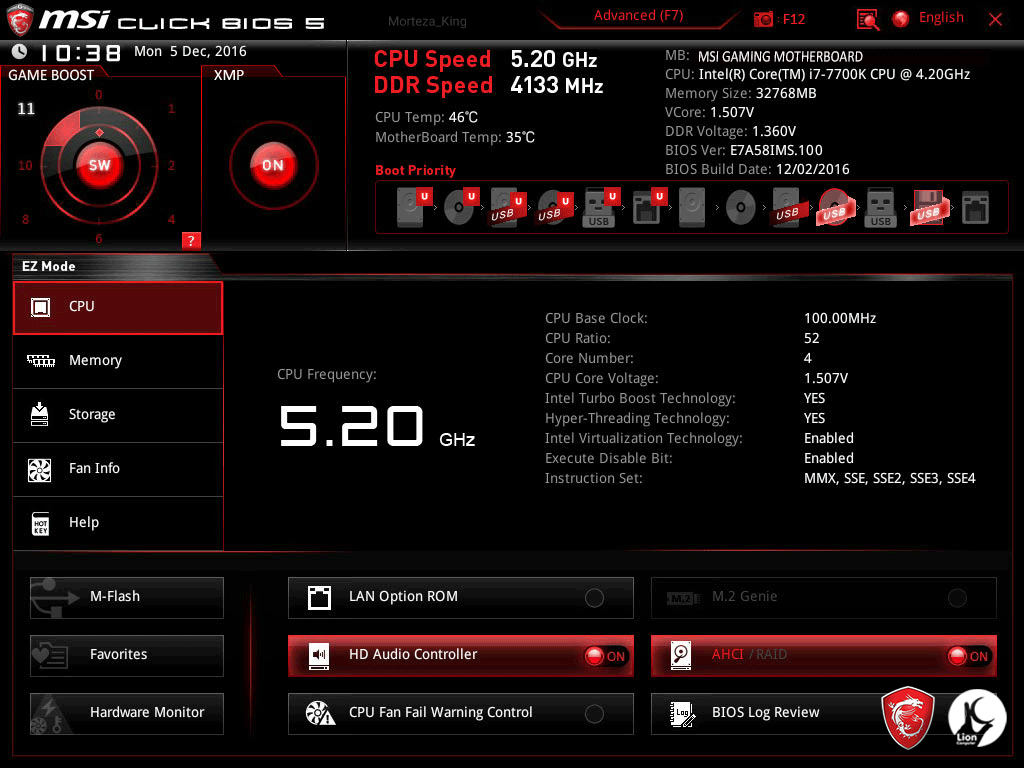
Task: Turn off the HD Audio Controller switch
Action: [605, 656]
